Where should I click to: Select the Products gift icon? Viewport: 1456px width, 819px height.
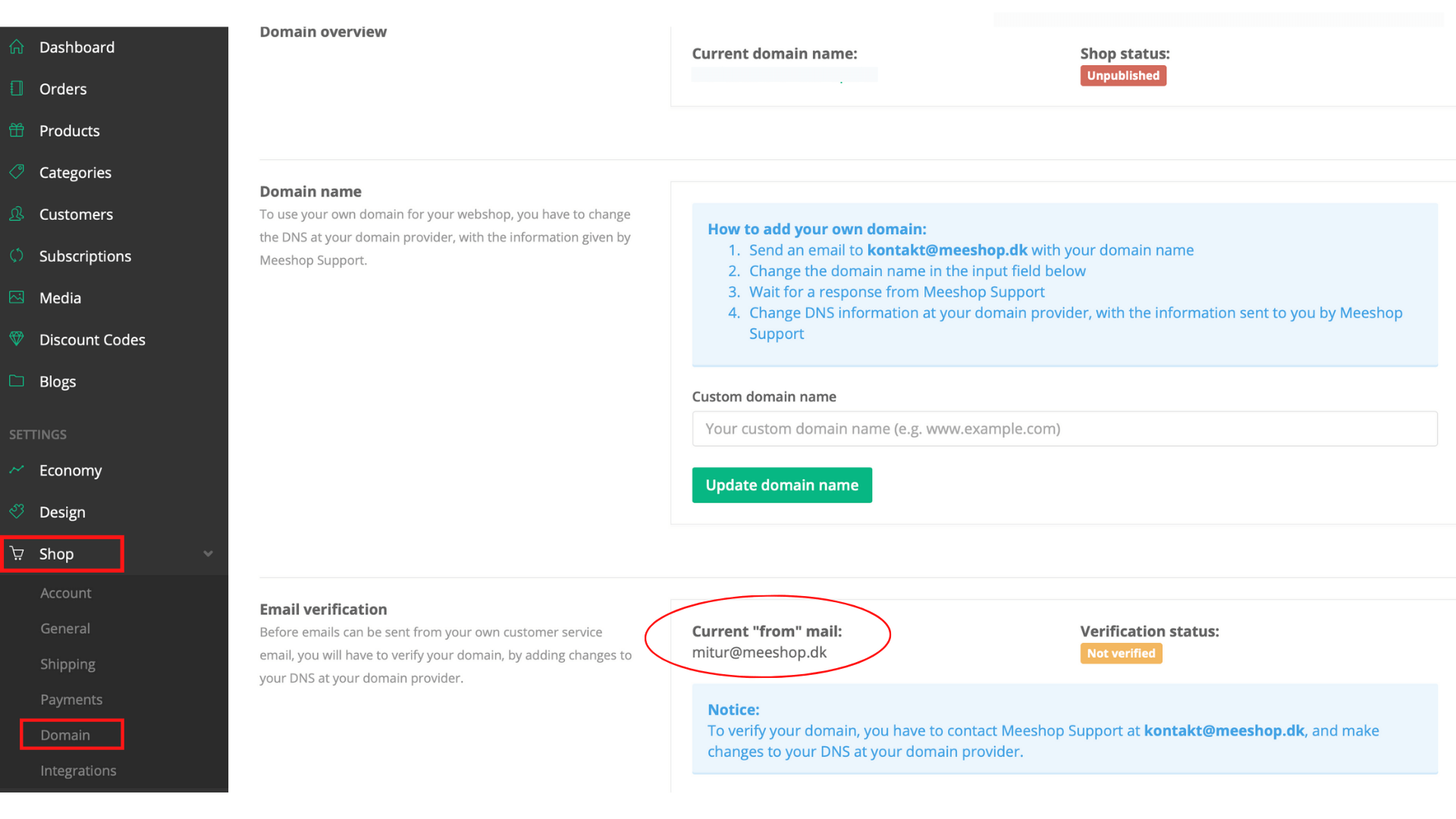point(17,130)
